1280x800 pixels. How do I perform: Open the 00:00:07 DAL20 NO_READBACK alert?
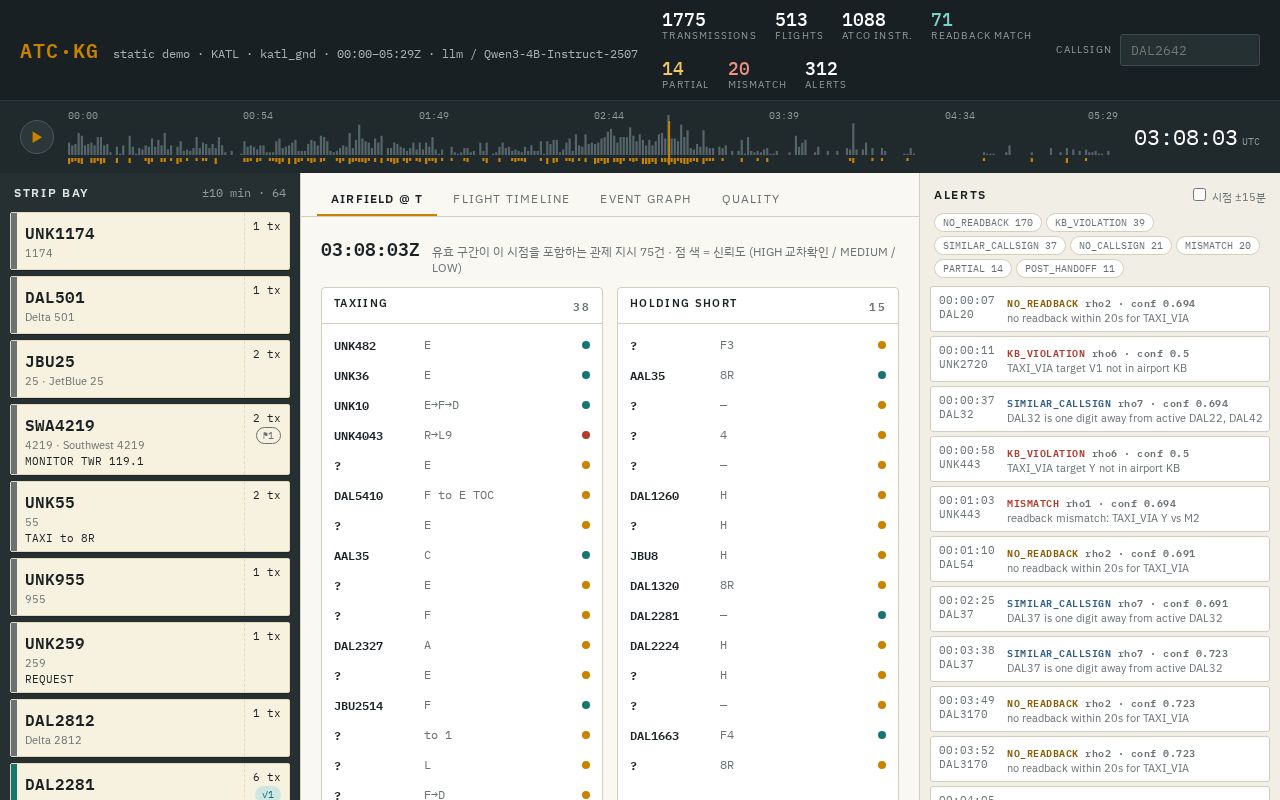1100,309
